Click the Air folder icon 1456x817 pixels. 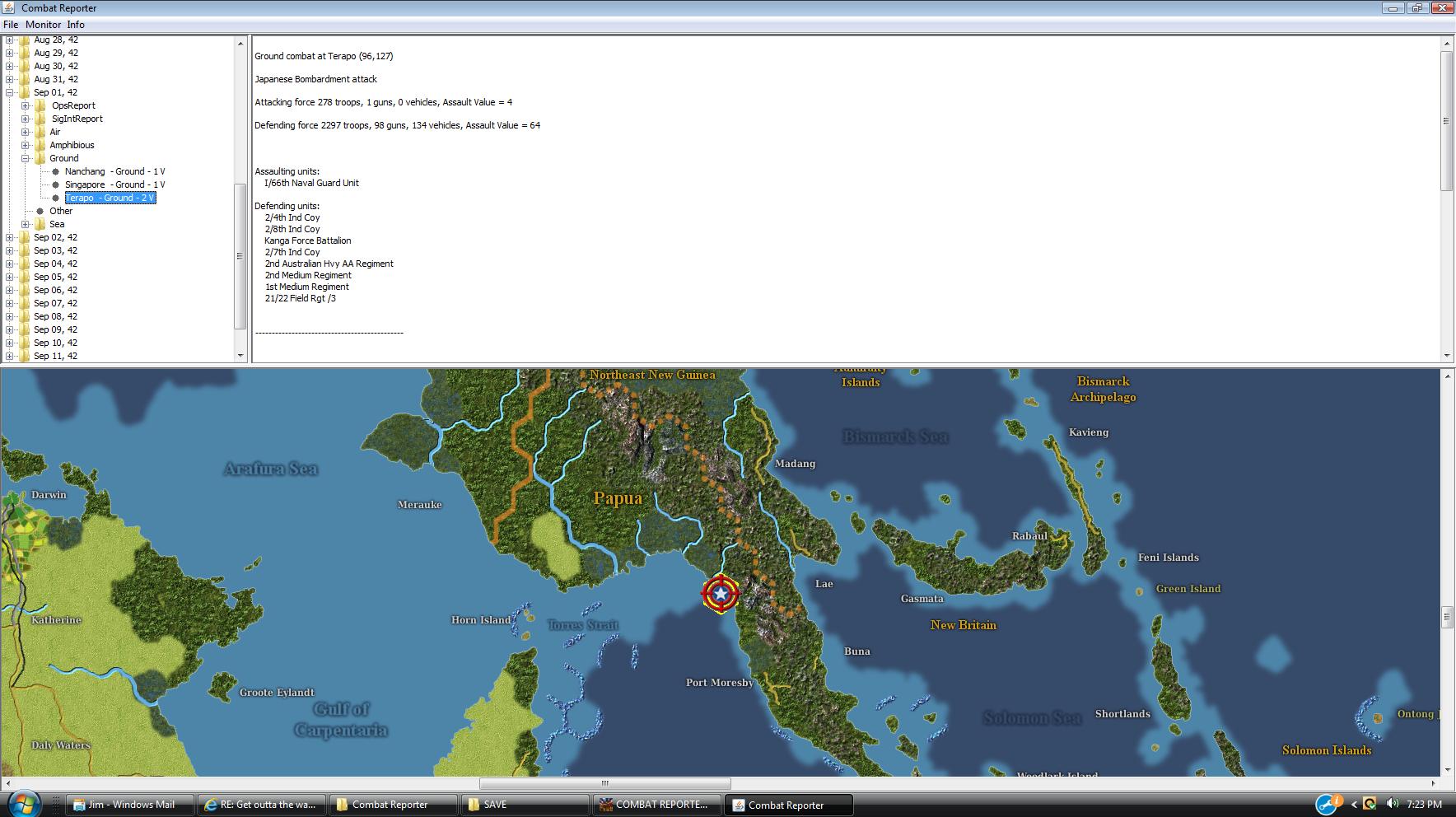[40, 132]
